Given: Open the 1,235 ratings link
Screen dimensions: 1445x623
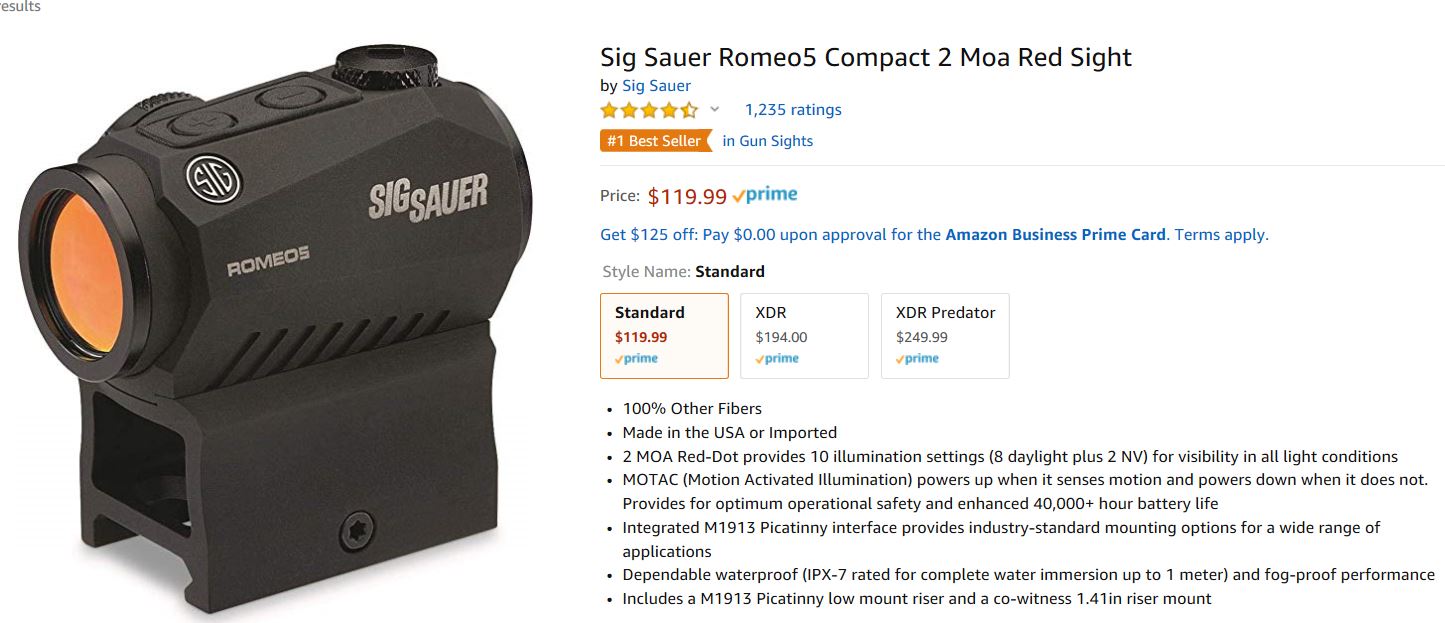Looking at the screenshot, I should tap(793, 110).
